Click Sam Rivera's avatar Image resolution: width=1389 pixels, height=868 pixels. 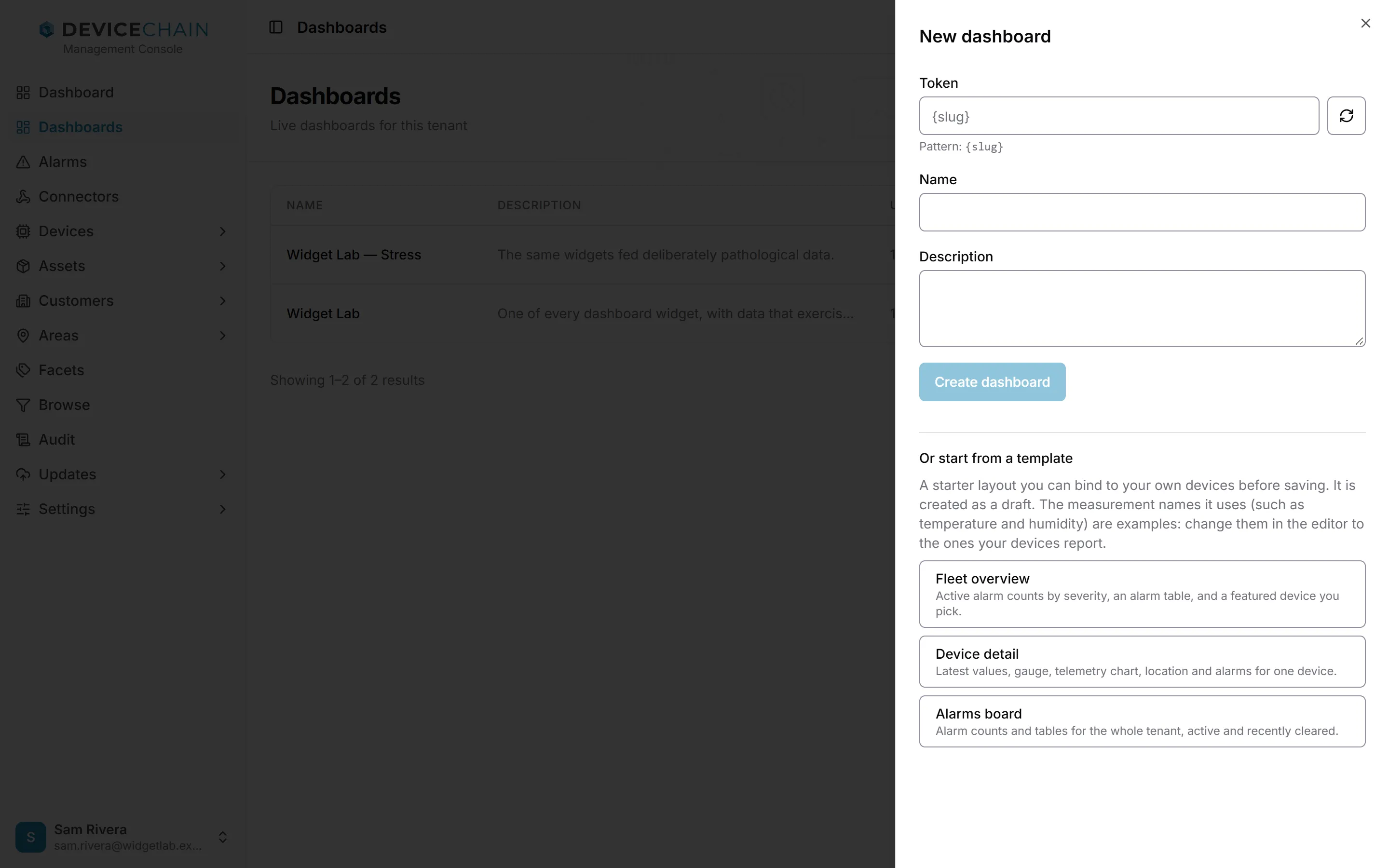pyautogui.click(x=31, y=837)
